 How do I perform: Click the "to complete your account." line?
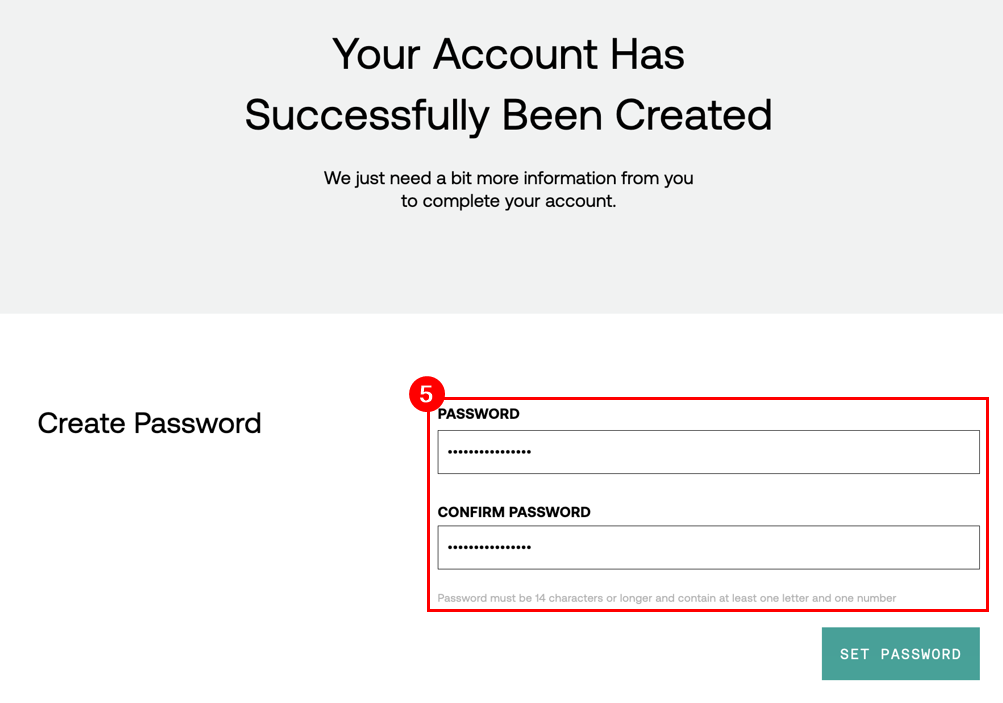[x=508, y=201]
